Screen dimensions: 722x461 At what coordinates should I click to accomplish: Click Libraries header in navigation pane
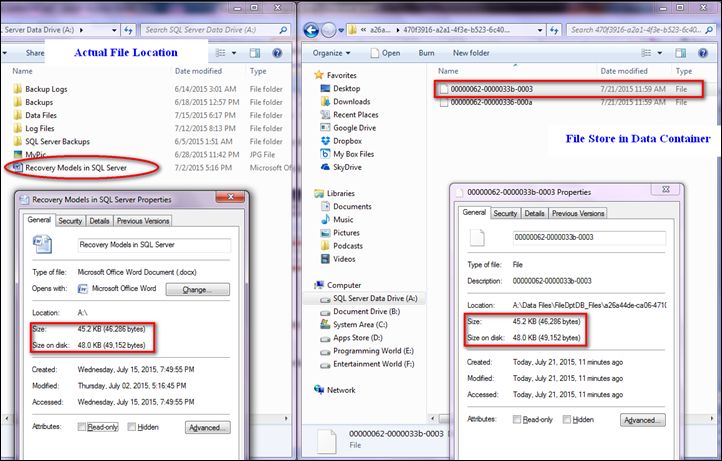(340, 193)
